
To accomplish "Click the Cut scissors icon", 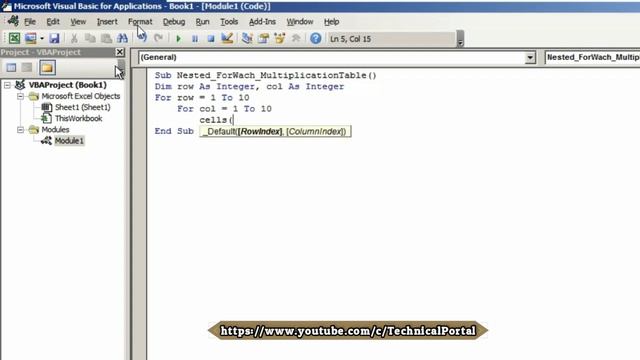I will [x=74, y=38].
